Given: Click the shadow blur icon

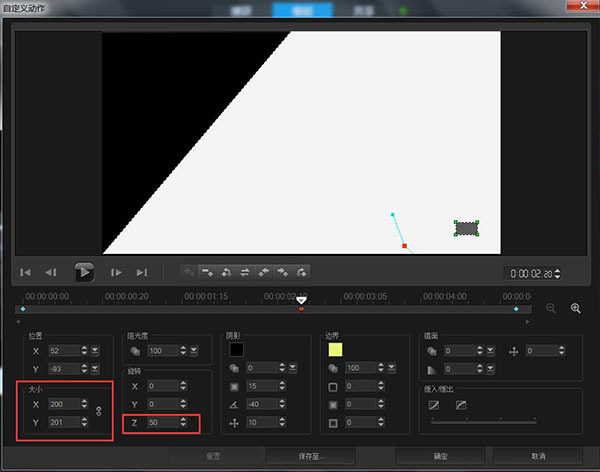Looking at the screenshot, I should (x=234, y=387).
